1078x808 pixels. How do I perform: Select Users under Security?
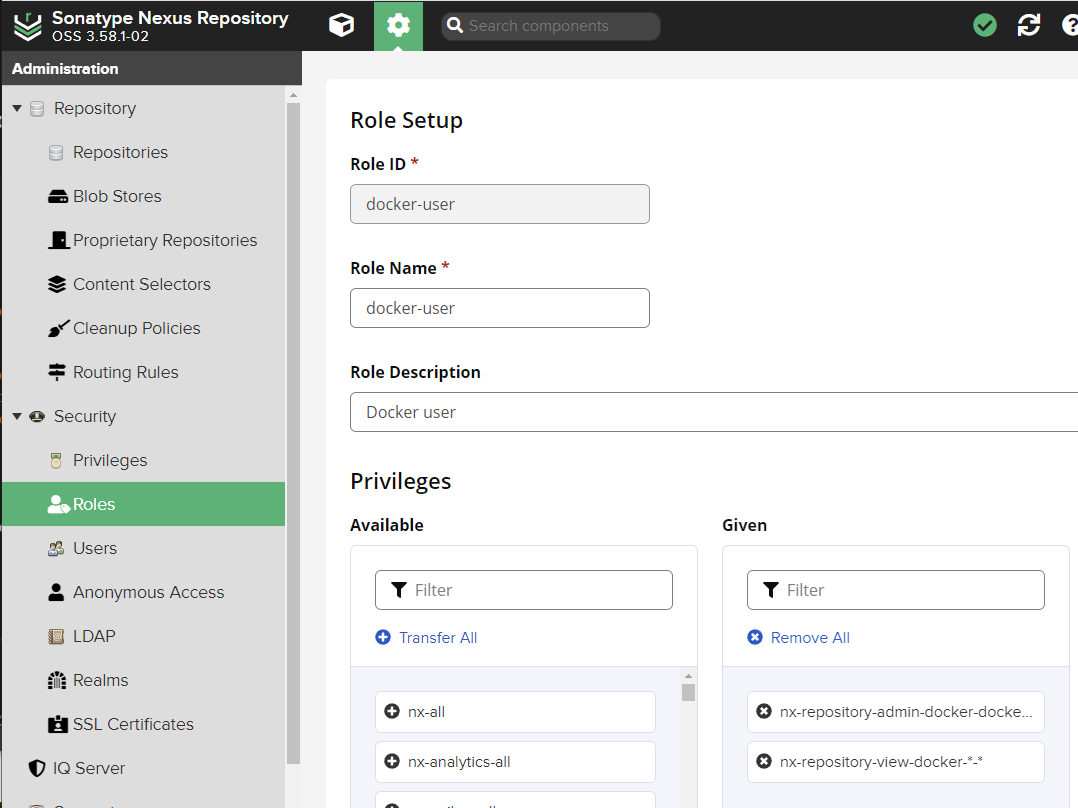click(95, 548)
